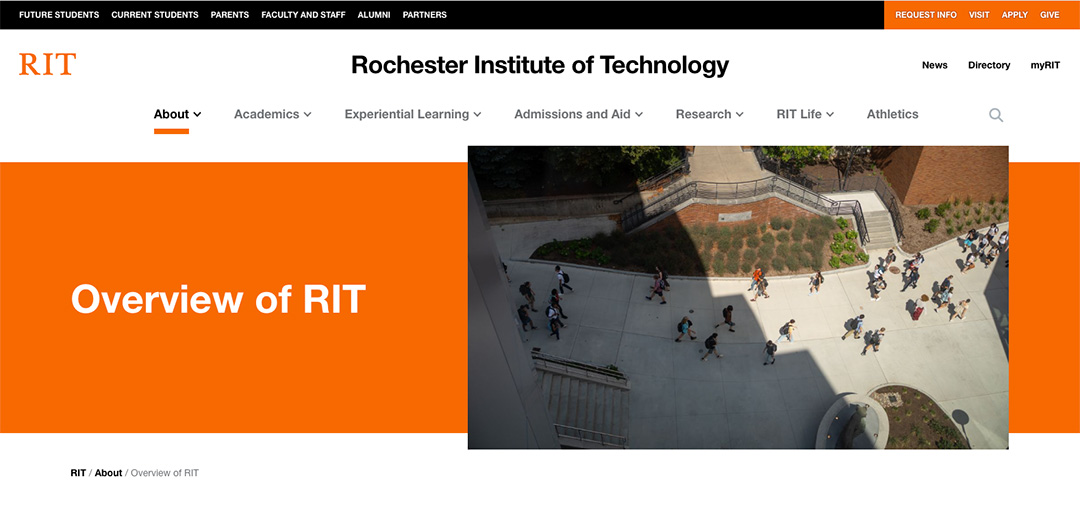Click the Parents audience link

[230, 15]
